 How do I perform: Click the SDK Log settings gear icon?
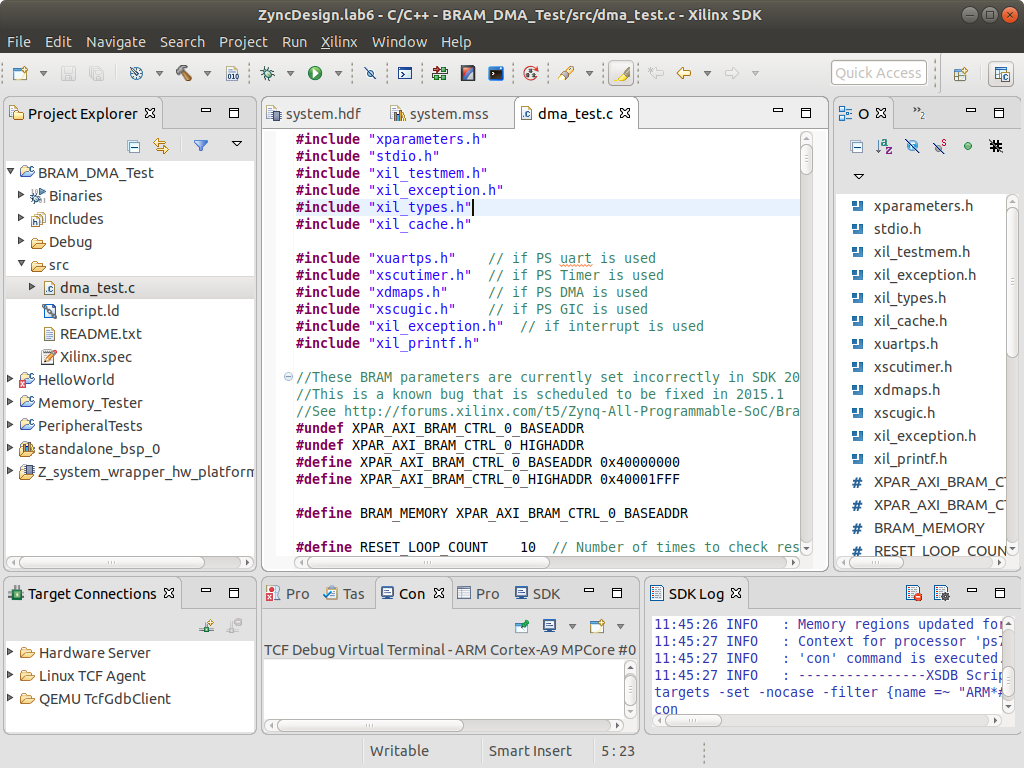[942, 593]
